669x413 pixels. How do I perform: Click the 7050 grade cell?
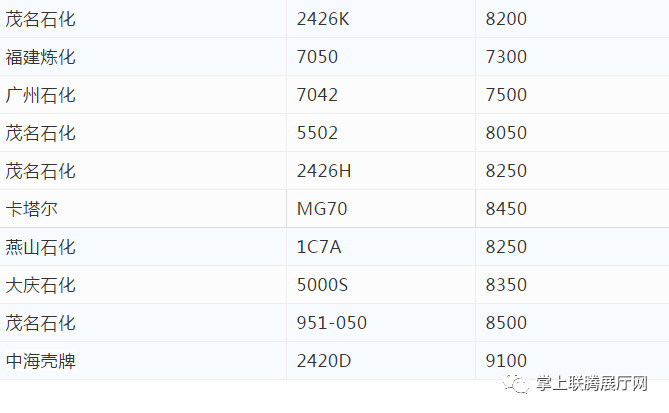coord(381,57)
